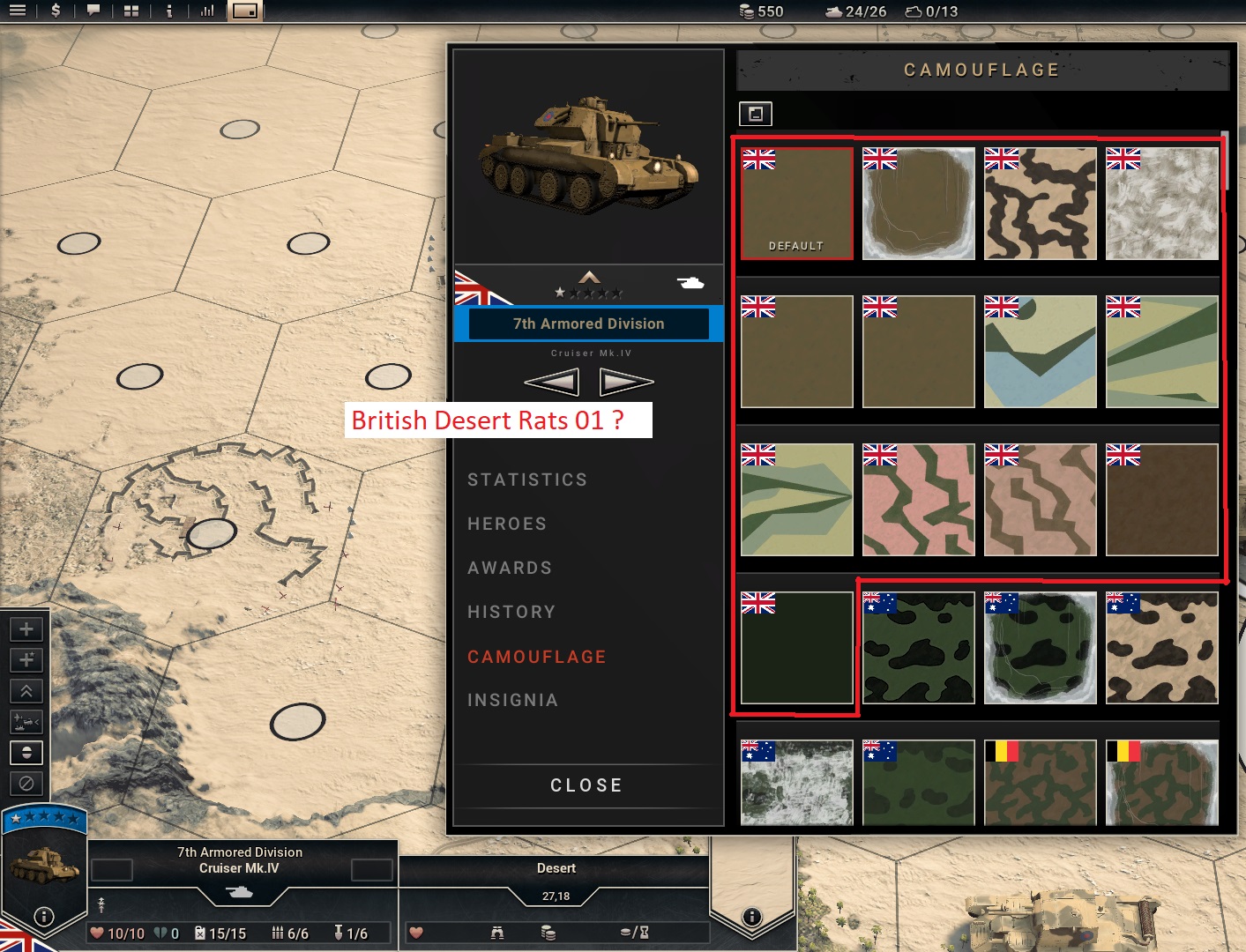This screenshot has height=952, width=1246.
Task: Select the British white winter camouflage
Action: [x=1162, y=204]
